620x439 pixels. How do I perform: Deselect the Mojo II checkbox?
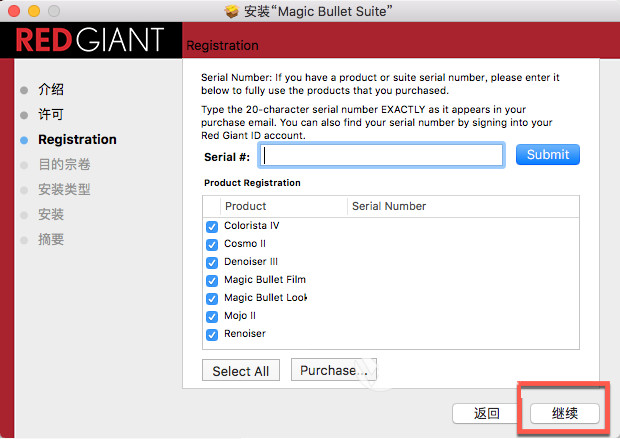click(212, 316)
